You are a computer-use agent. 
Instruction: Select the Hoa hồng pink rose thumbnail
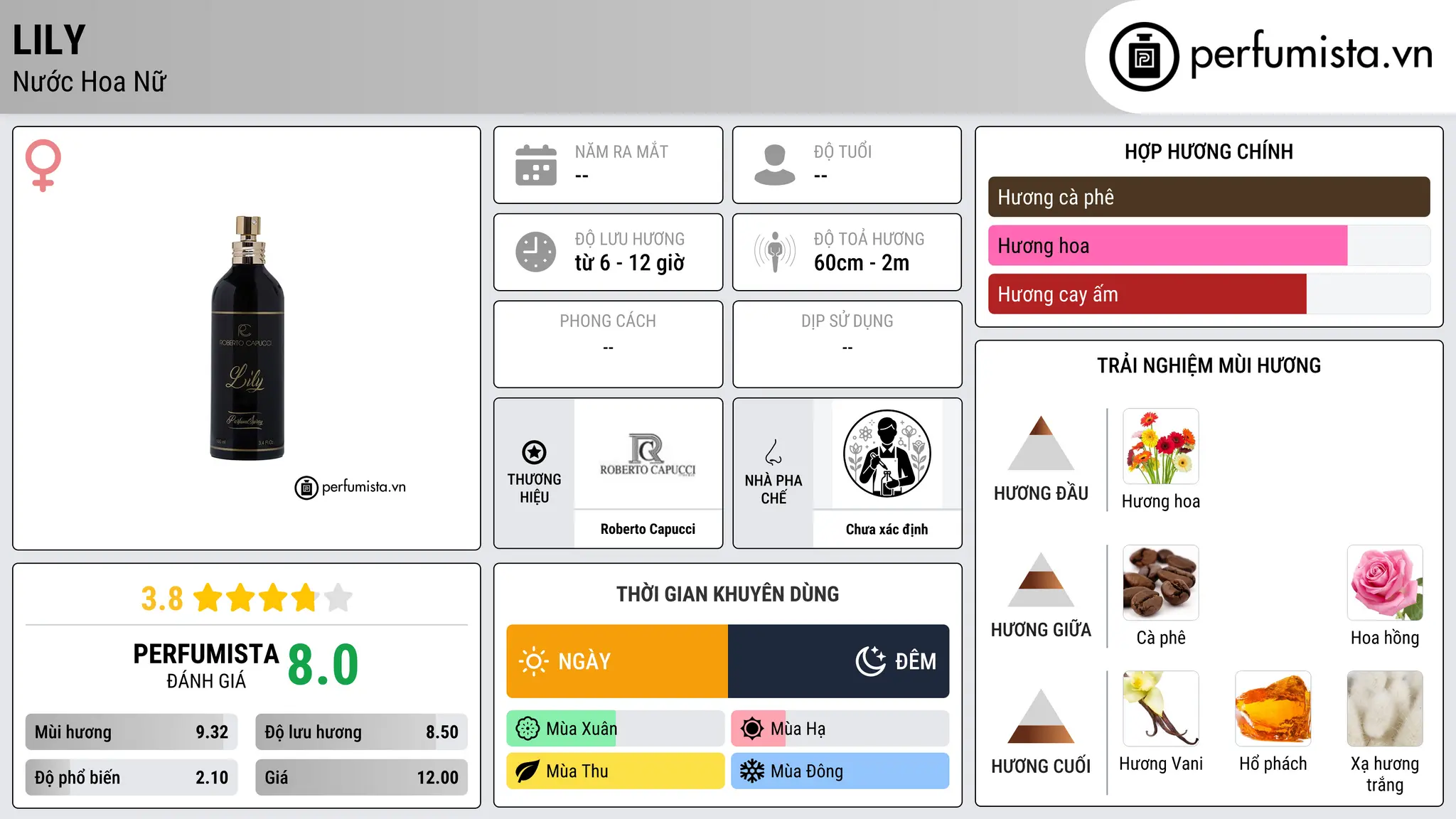coord(1385,583)
